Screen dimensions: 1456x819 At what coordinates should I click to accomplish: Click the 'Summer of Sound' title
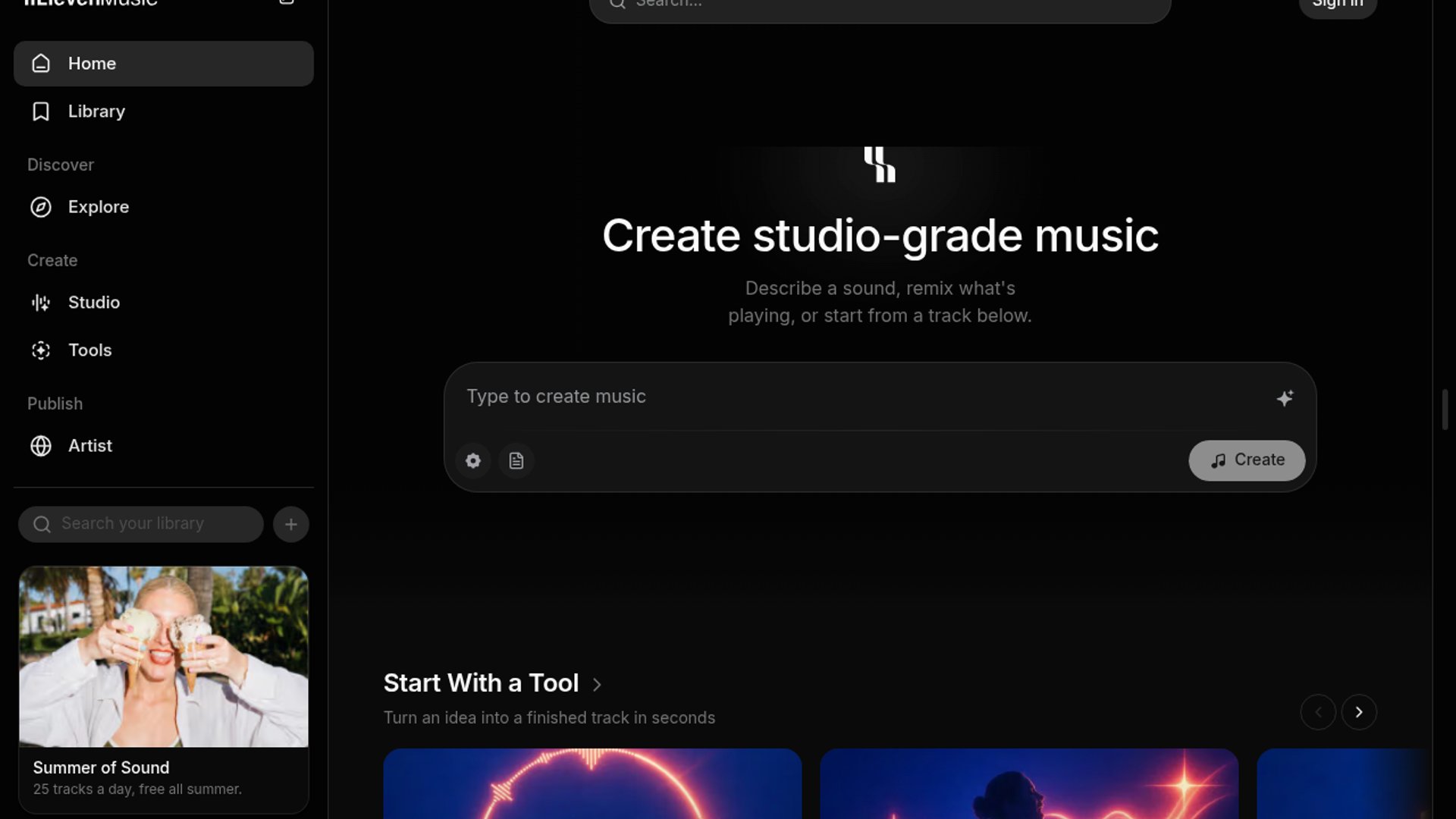point(101,767)
